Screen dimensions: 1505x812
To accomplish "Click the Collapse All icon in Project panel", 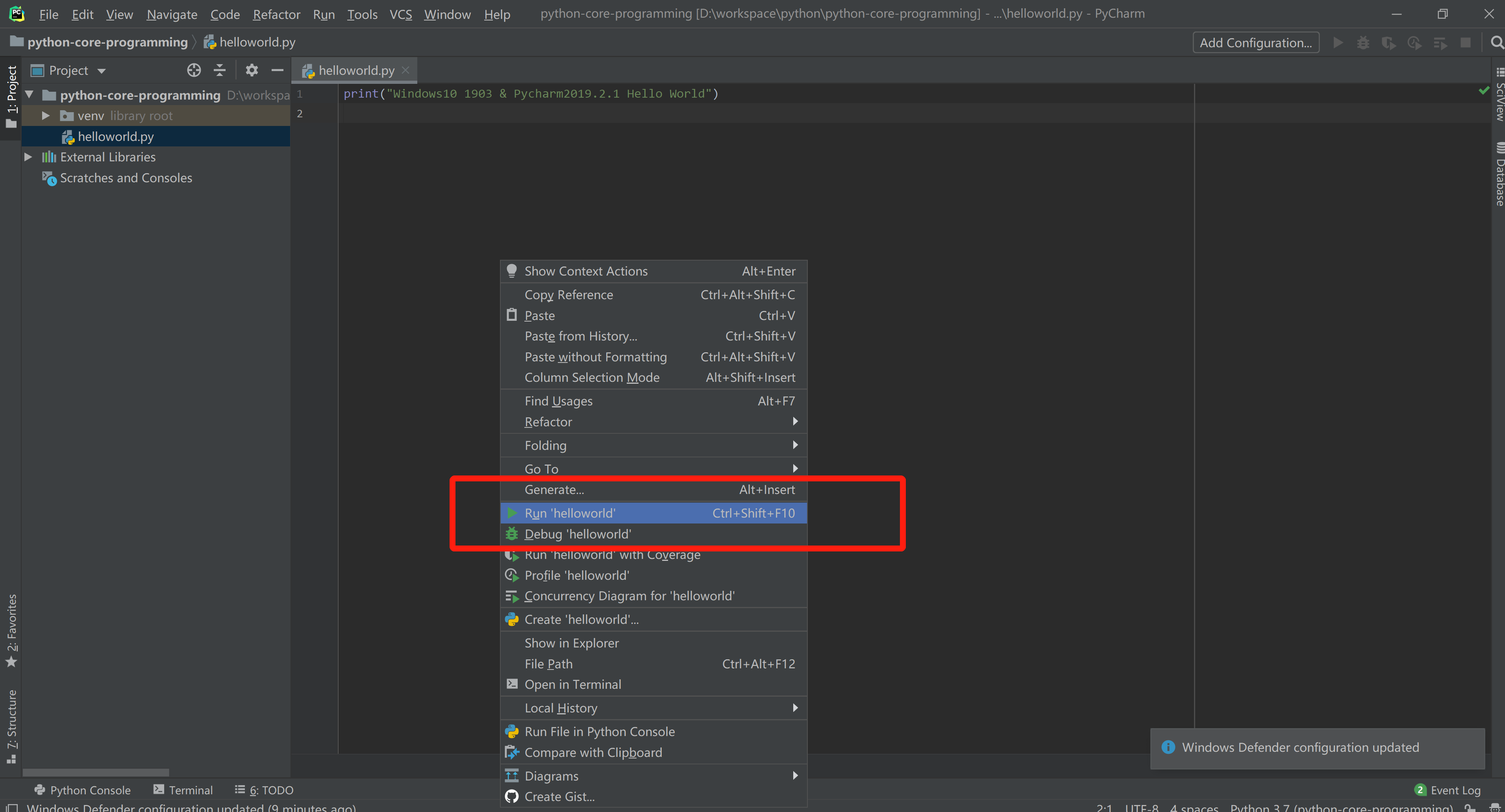I will point(220,71).
